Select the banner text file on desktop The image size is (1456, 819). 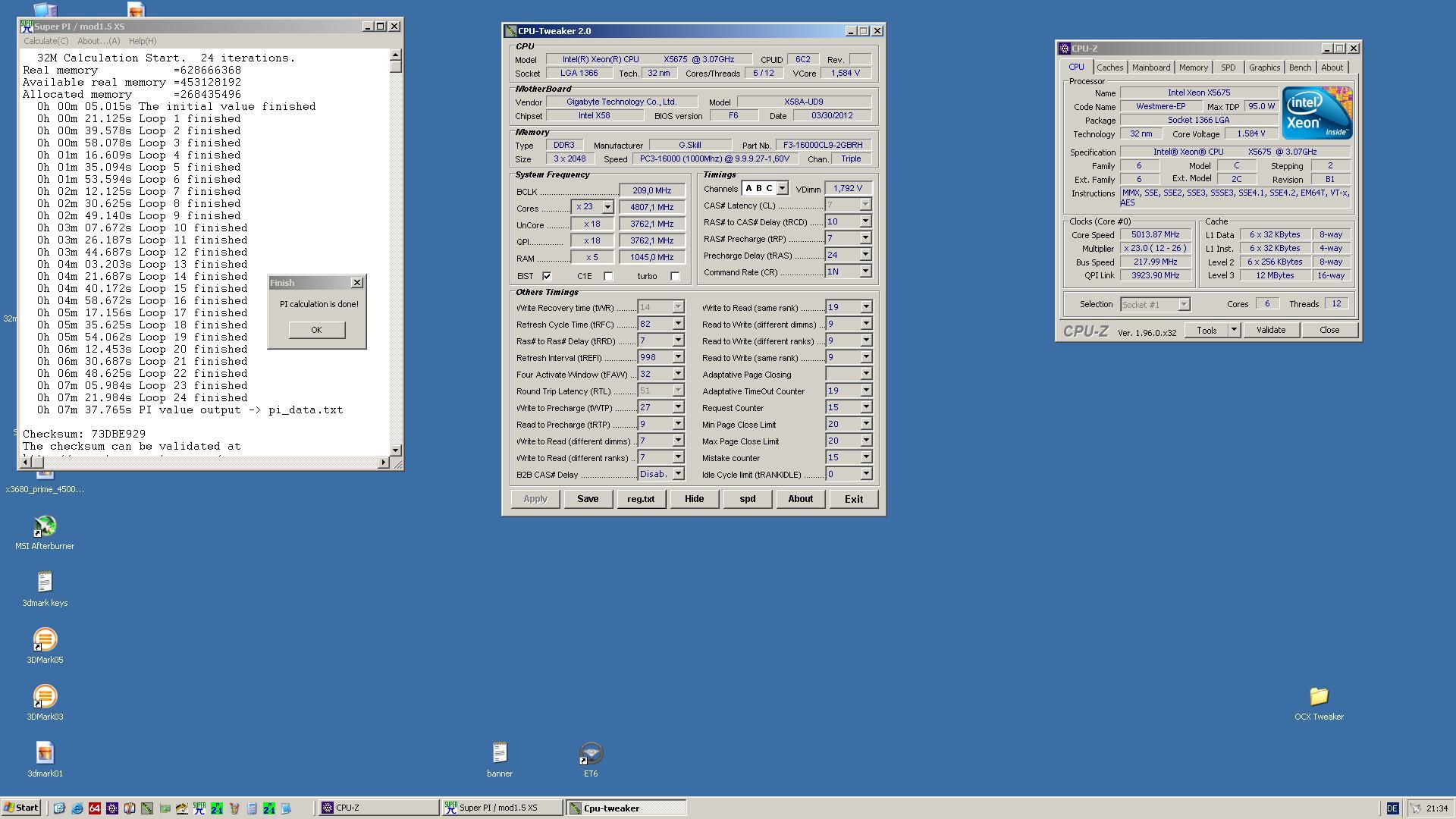[499, 761]
